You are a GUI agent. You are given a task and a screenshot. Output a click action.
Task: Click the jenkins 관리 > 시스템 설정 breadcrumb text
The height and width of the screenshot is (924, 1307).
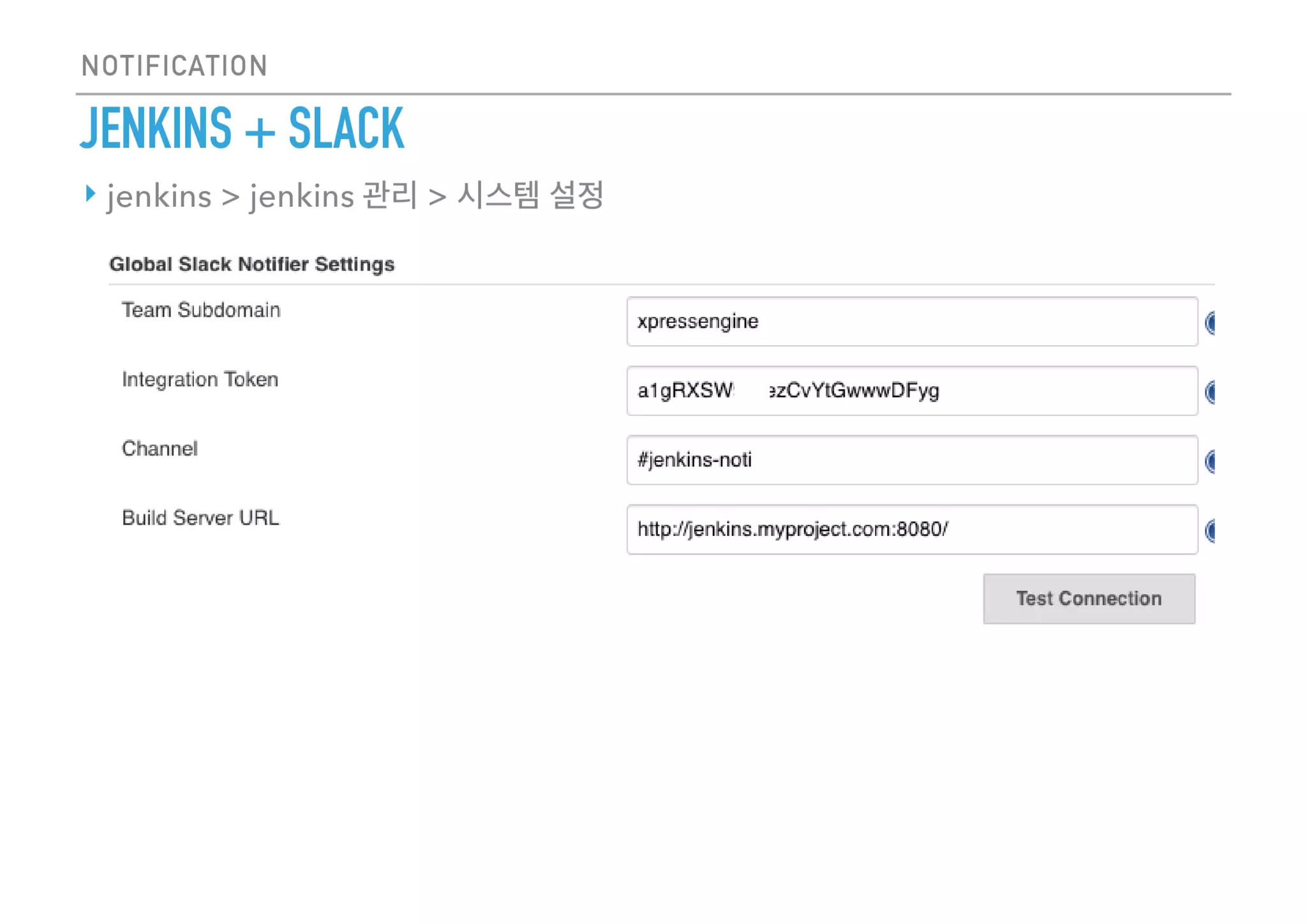(x=426, y=195)
